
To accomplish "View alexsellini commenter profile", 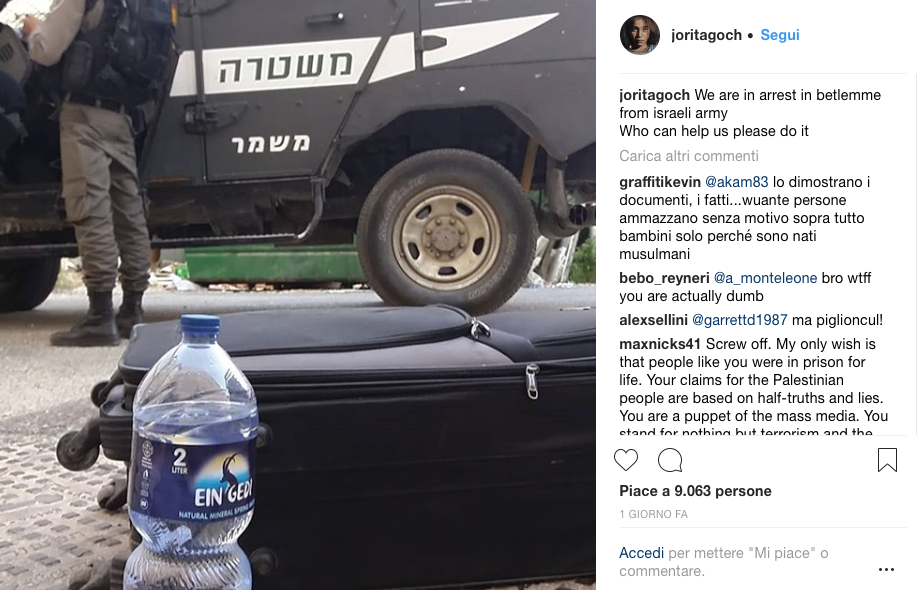I will pyautogui.click(x=653, y=320).
